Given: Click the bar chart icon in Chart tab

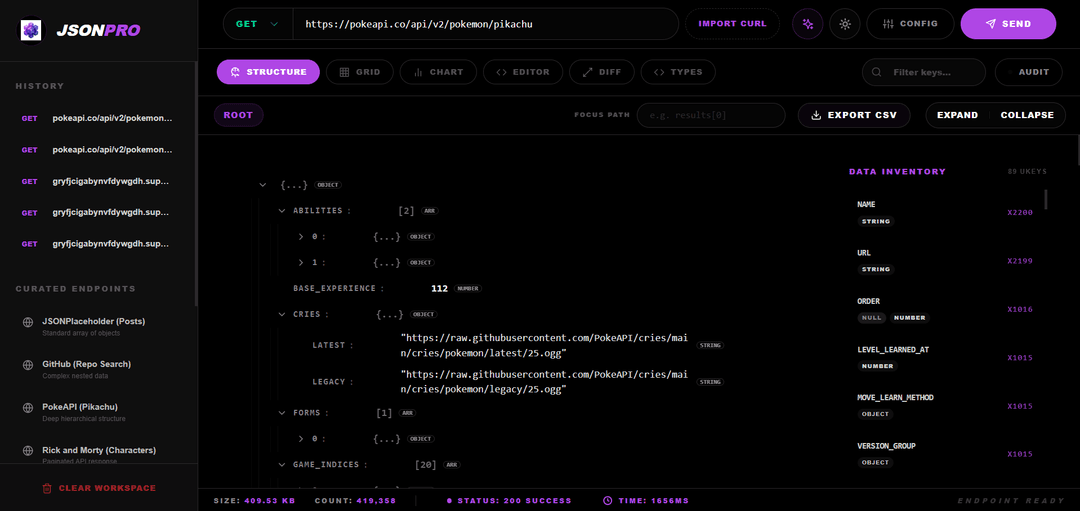Looking at the screenshot, I should point(418,72).
